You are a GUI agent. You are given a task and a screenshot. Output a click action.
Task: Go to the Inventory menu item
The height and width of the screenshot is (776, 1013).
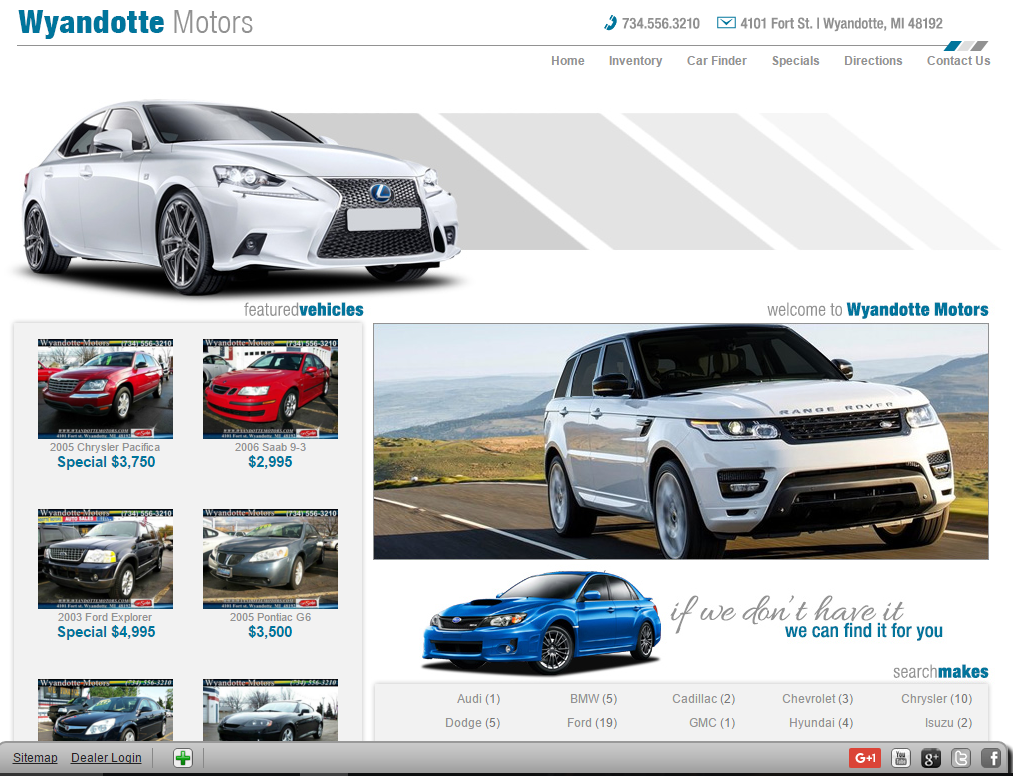point(635,61)
